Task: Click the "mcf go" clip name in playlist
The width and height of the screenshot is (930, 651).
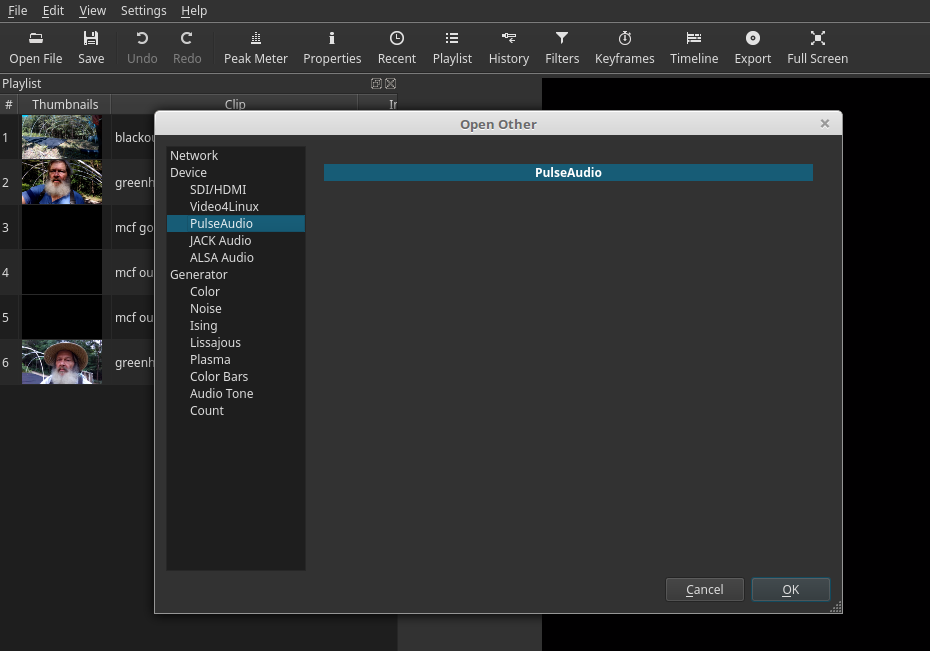Action: pyautogui.click(x=134, y=228)
